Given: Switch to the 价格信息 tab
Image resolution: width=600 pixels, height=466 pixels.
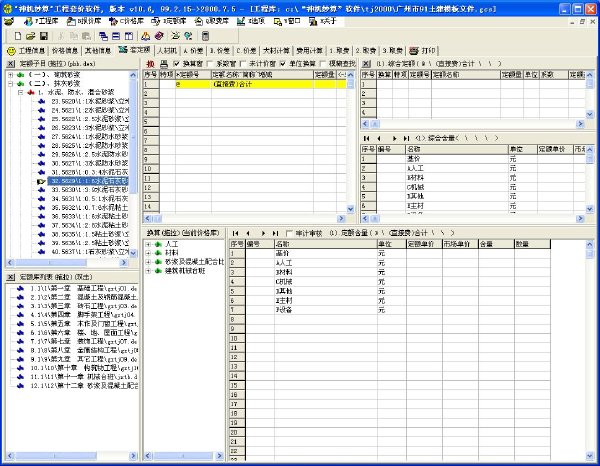Looking at the screenshot, I should point(64,51).
